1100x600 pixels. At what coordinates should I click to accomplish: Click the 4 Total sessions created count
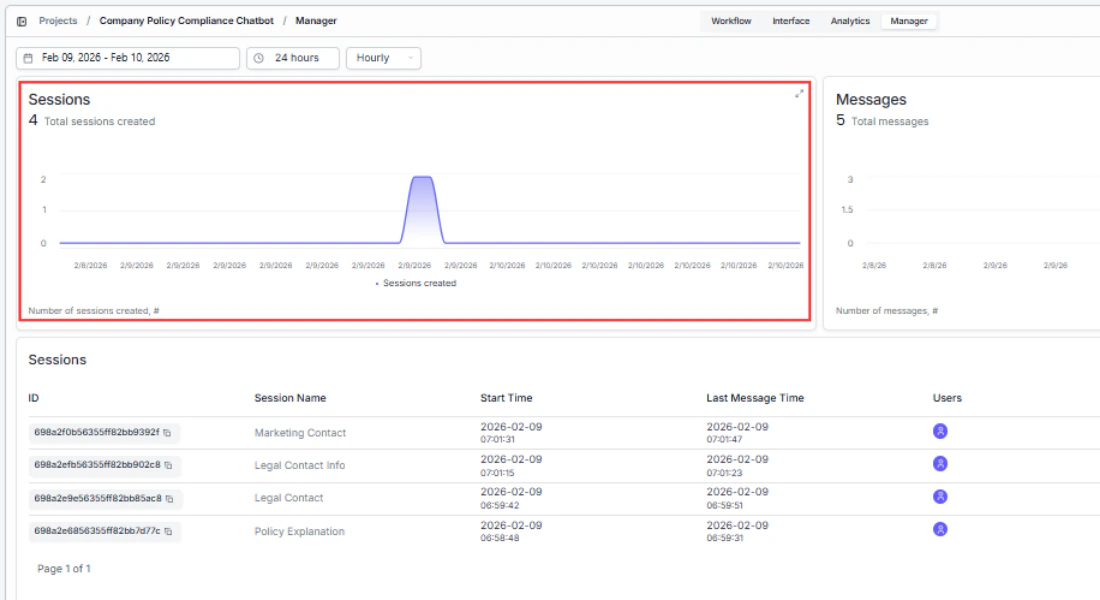click(92, 121)
